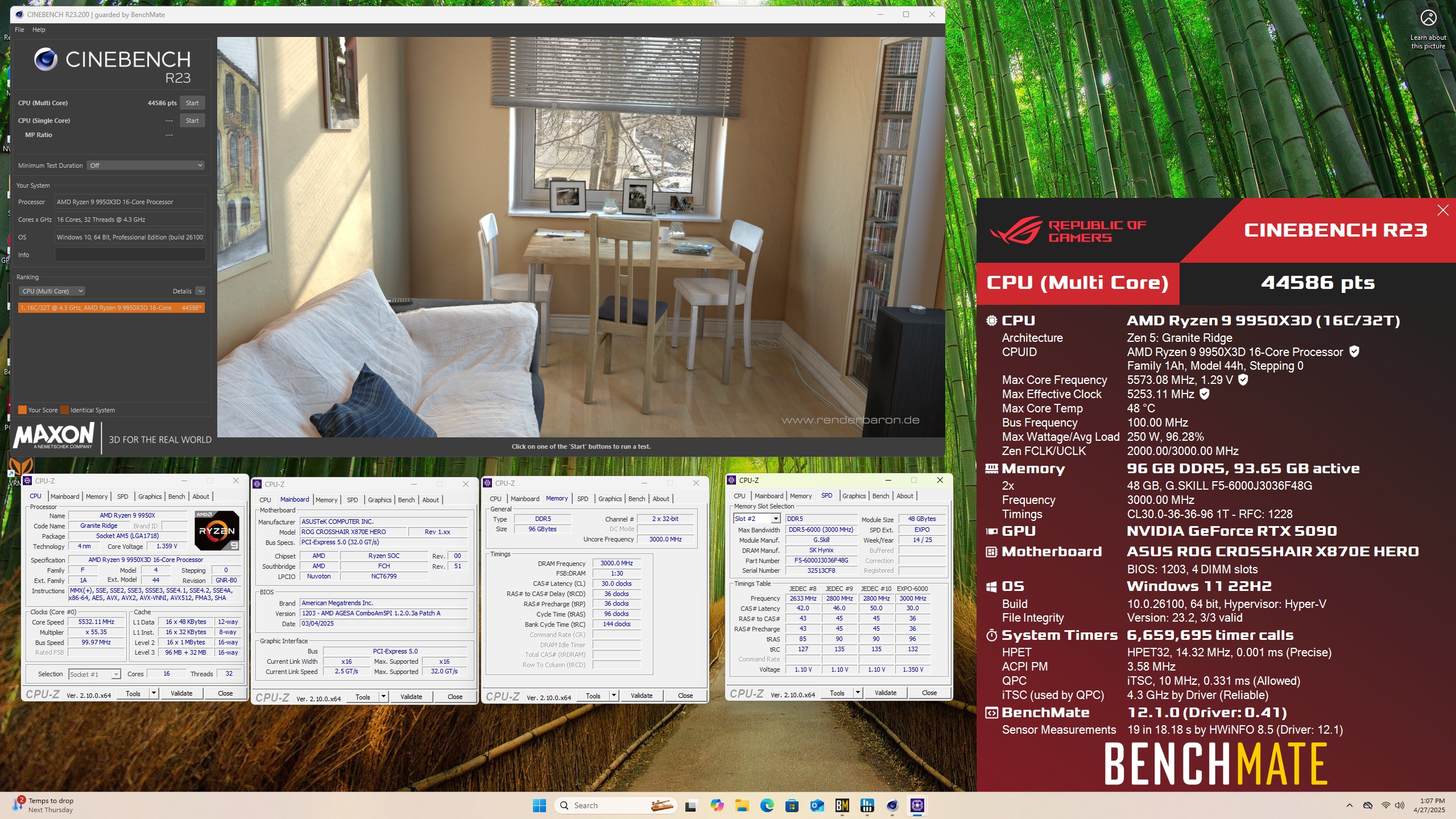This screenshot has width=1456, height=819.
Task: Open HWiNFO from the taskbar
Action: point(867,805)
